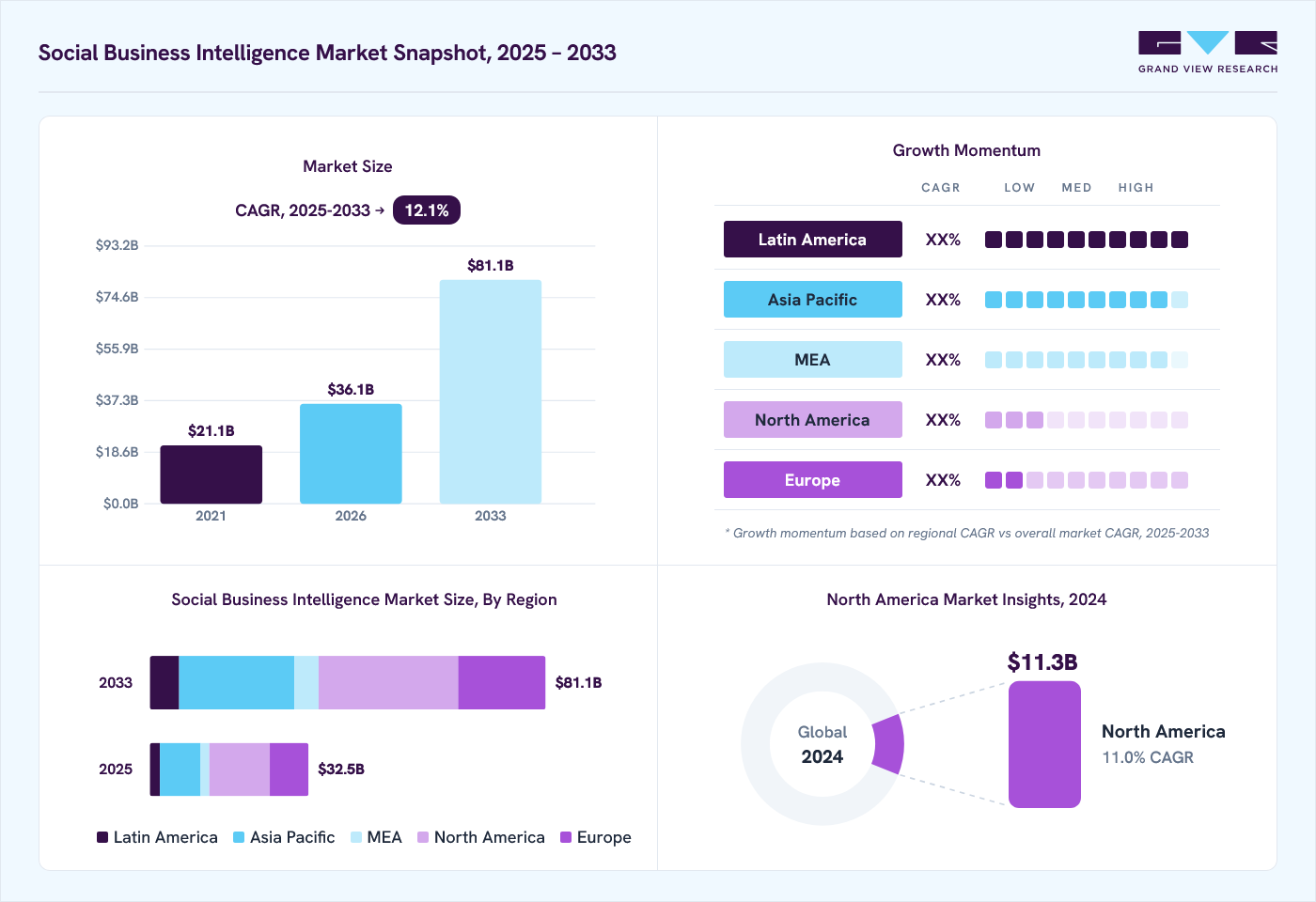Click the $11.3B value label
Viewport: 1316px width, 902px height.
[x=1042, y=662]
